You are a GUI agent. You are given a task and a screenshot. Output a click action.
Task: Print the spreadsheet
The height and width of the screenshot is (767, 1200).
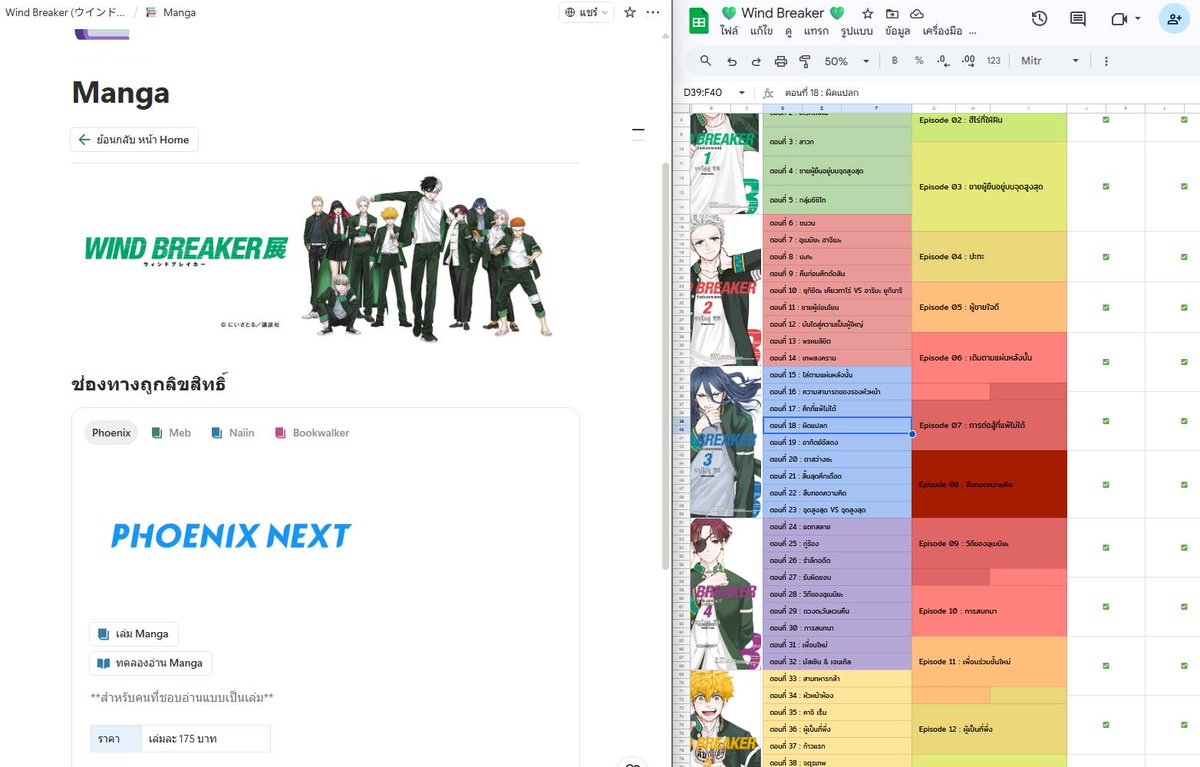(x=781, y=61)
